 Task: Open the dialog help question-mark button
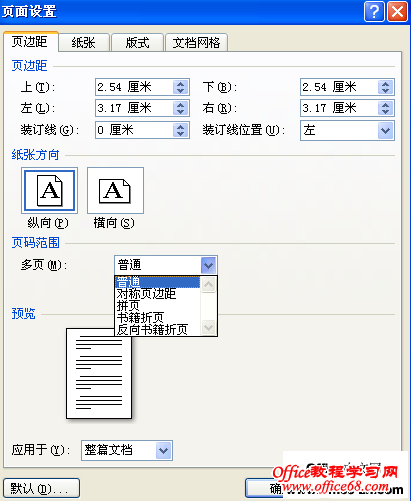(x=374, y=12)
